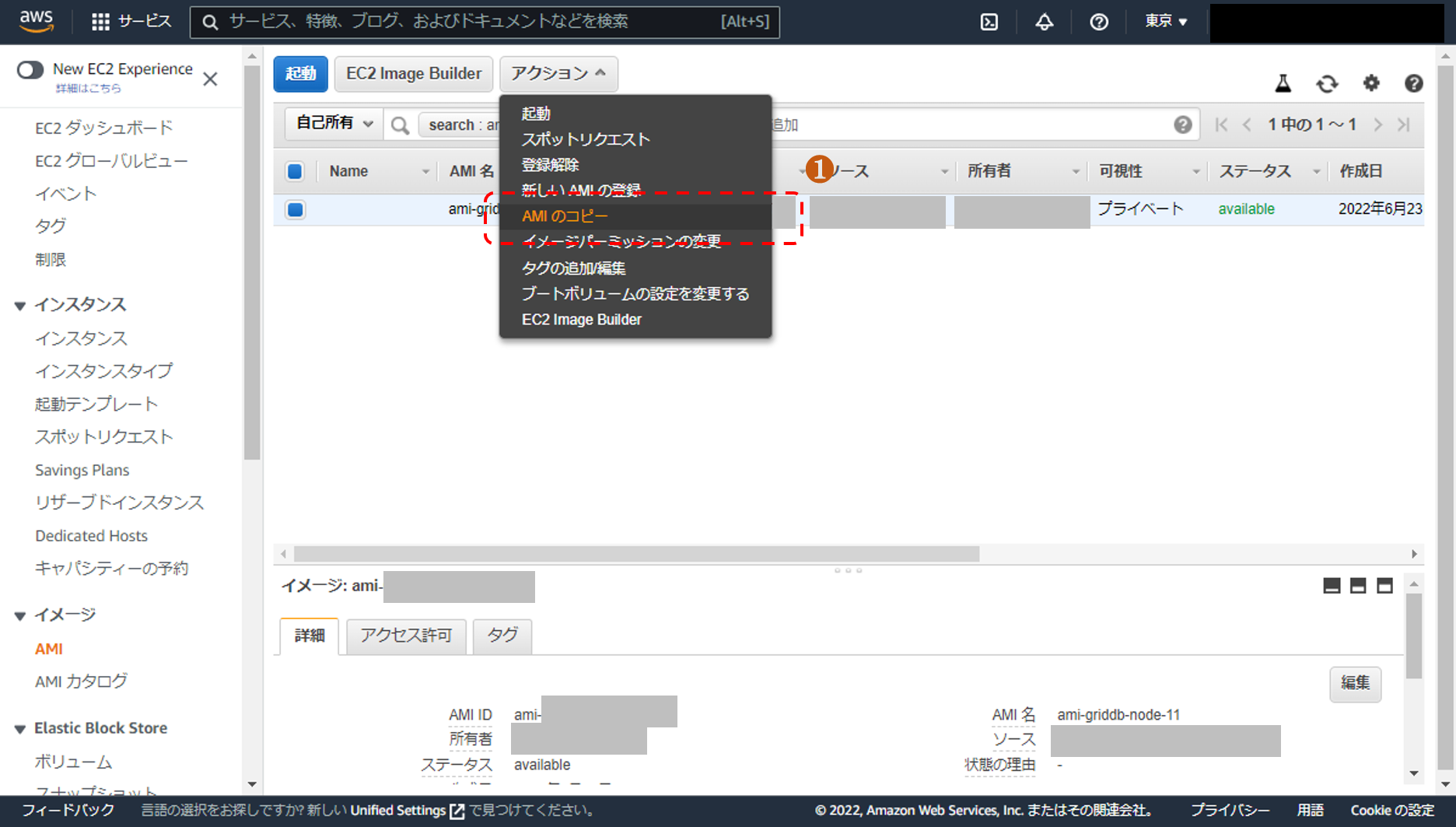1456x827 pixels.
Task: Click the experiments flask icon
Action: [x=1283, y=83]
